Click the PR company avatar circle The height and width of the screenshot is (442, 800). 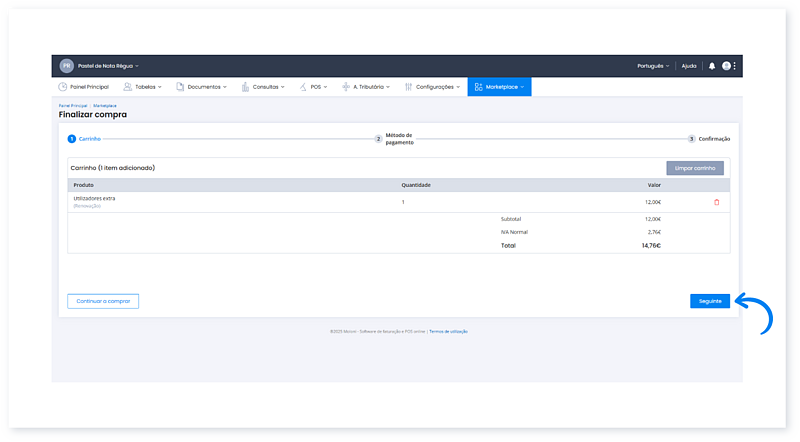(x=67, y=66)
